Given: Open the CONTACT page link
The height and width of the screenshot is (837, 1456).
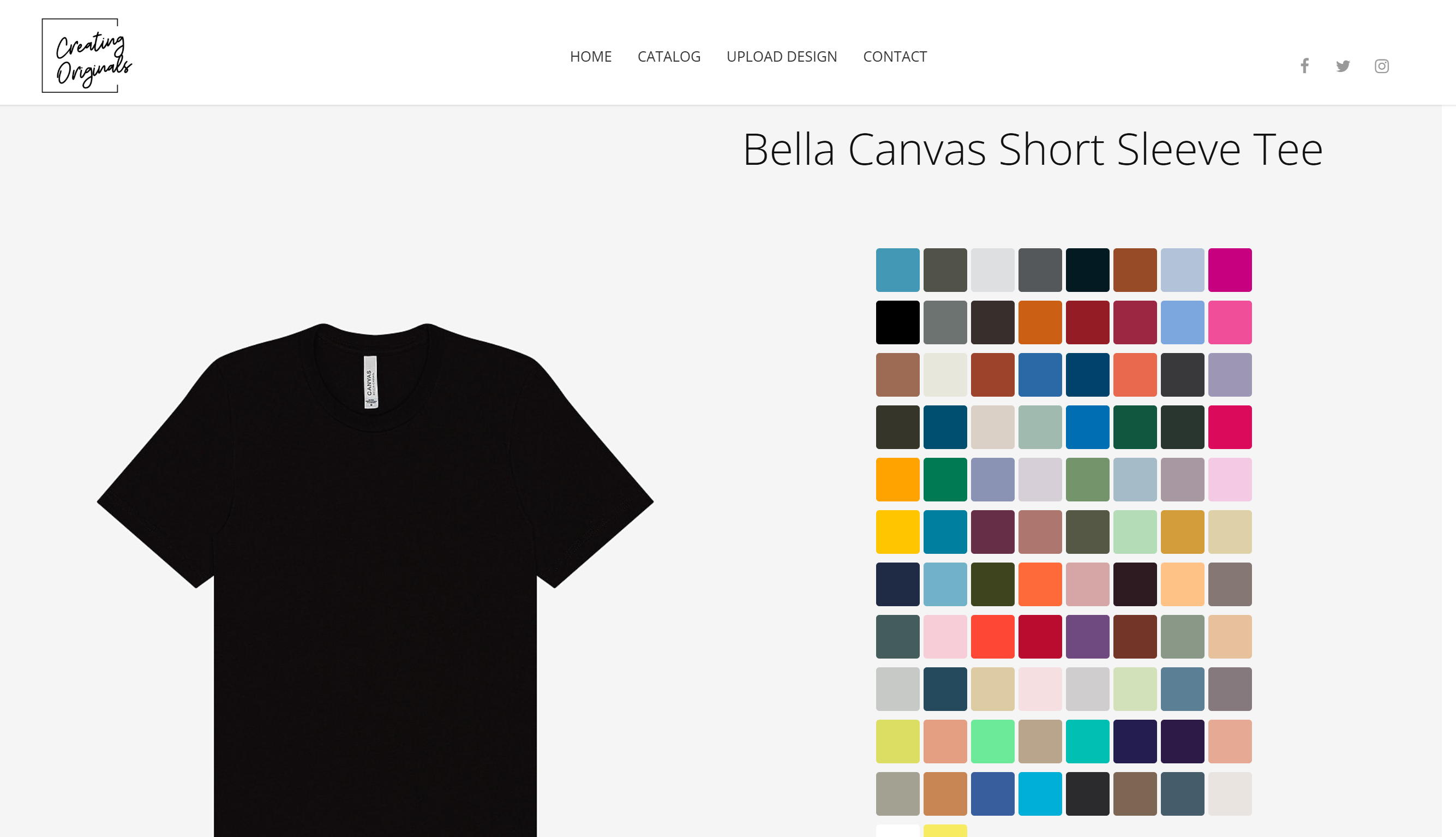Looking at the screenshot, I should [x=895, y=56].
